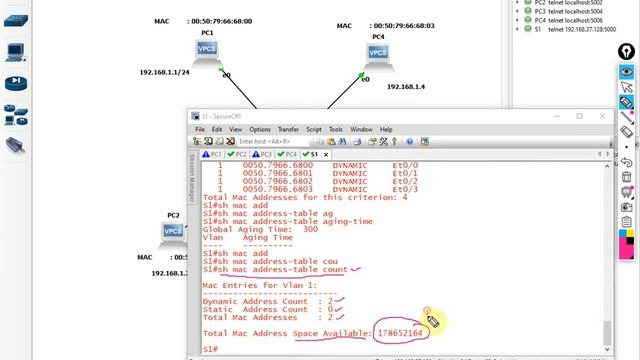Switch to the PC1 session tab
Image resolution: width=640 pixels, height=360 pixels.
click(212, 154)
